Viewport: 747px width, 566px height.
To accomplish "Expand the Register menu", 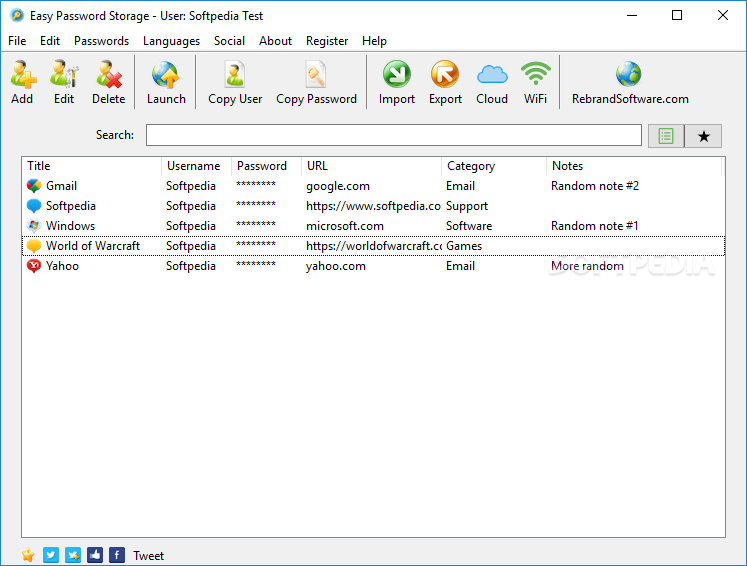I will tap(327, 41).
